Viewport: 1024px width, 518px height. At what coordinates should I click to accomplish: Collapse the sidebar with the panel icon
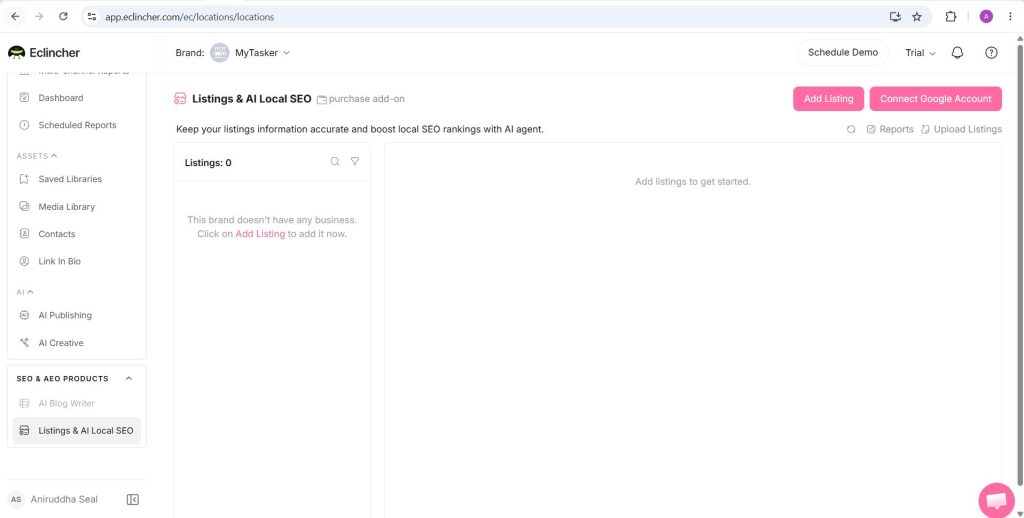click(133, 500)
